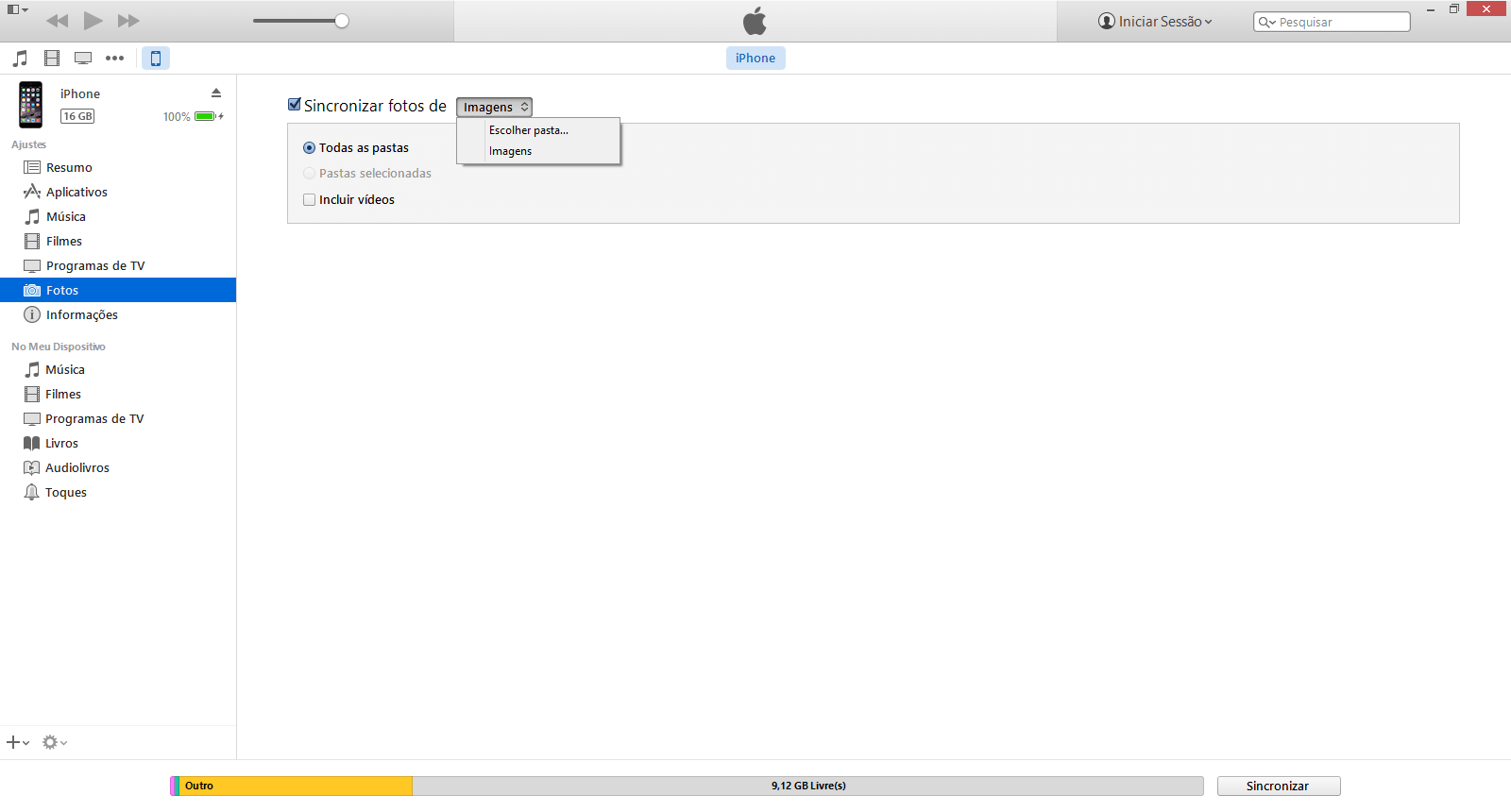Click the Apple logo at top center

[x=755, y=21]
